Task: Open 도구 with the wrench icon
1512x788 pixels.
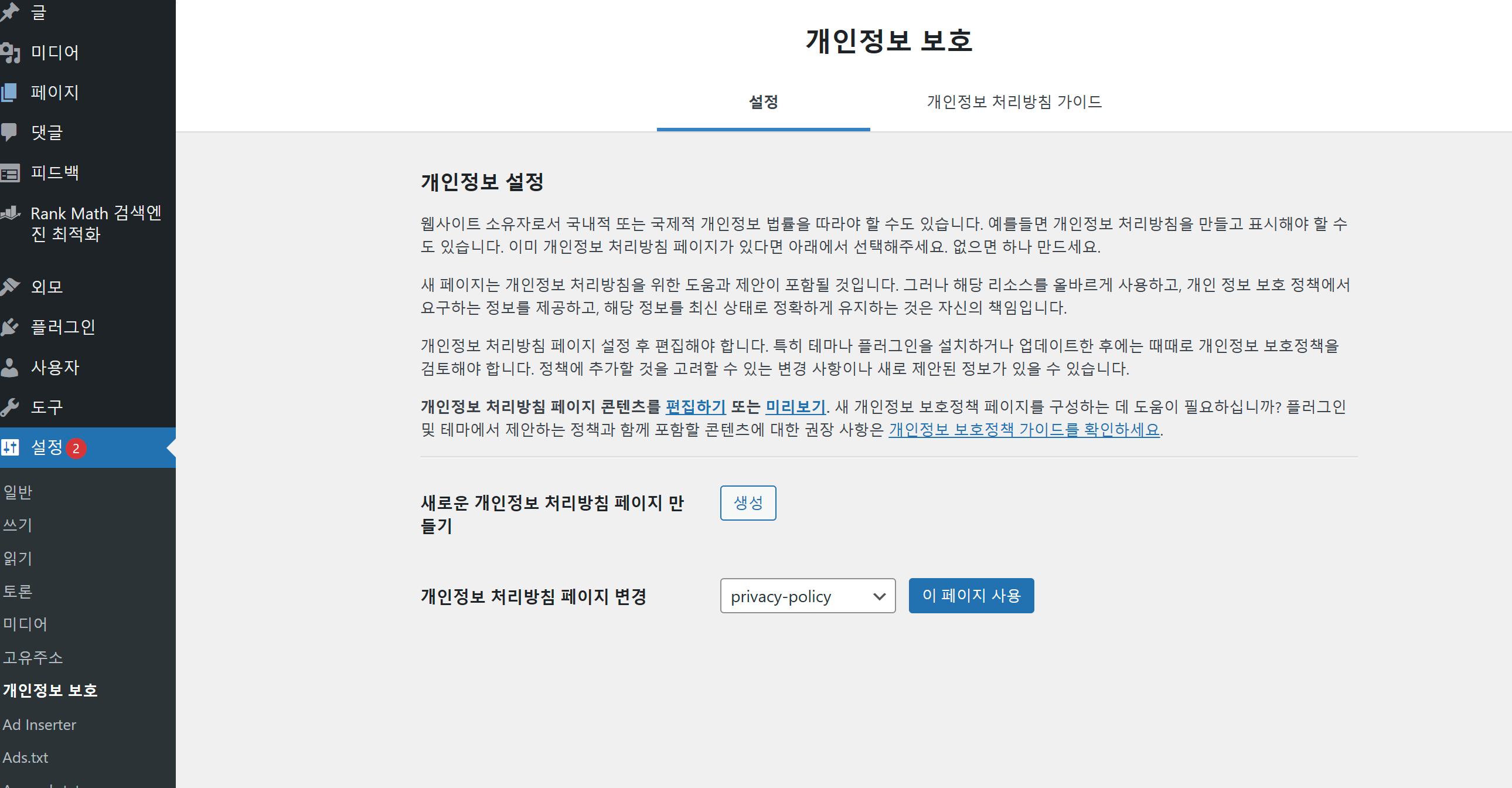Action: 12,406
